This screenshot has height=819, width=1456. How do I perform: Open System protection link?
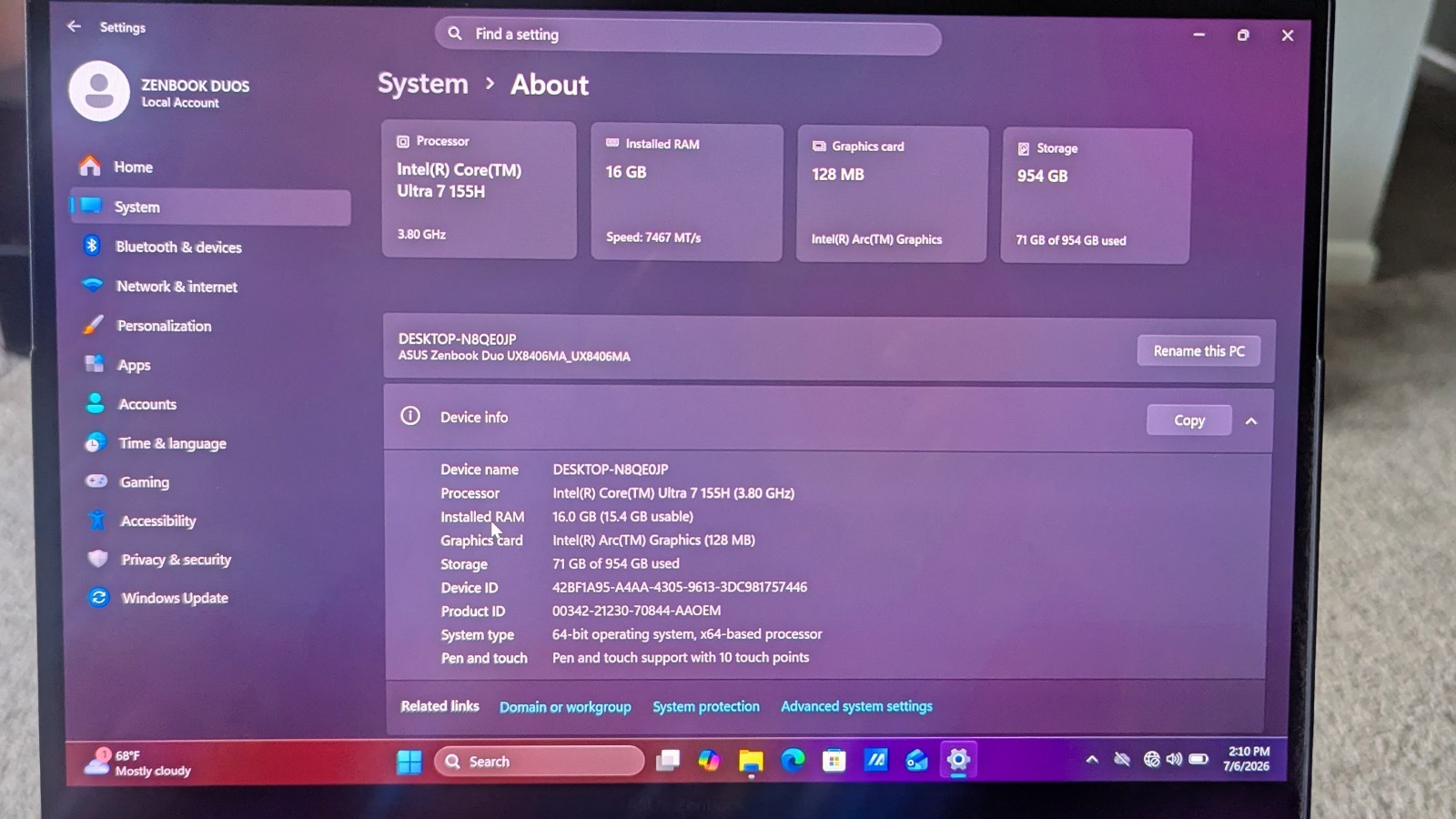click(706, 706)
